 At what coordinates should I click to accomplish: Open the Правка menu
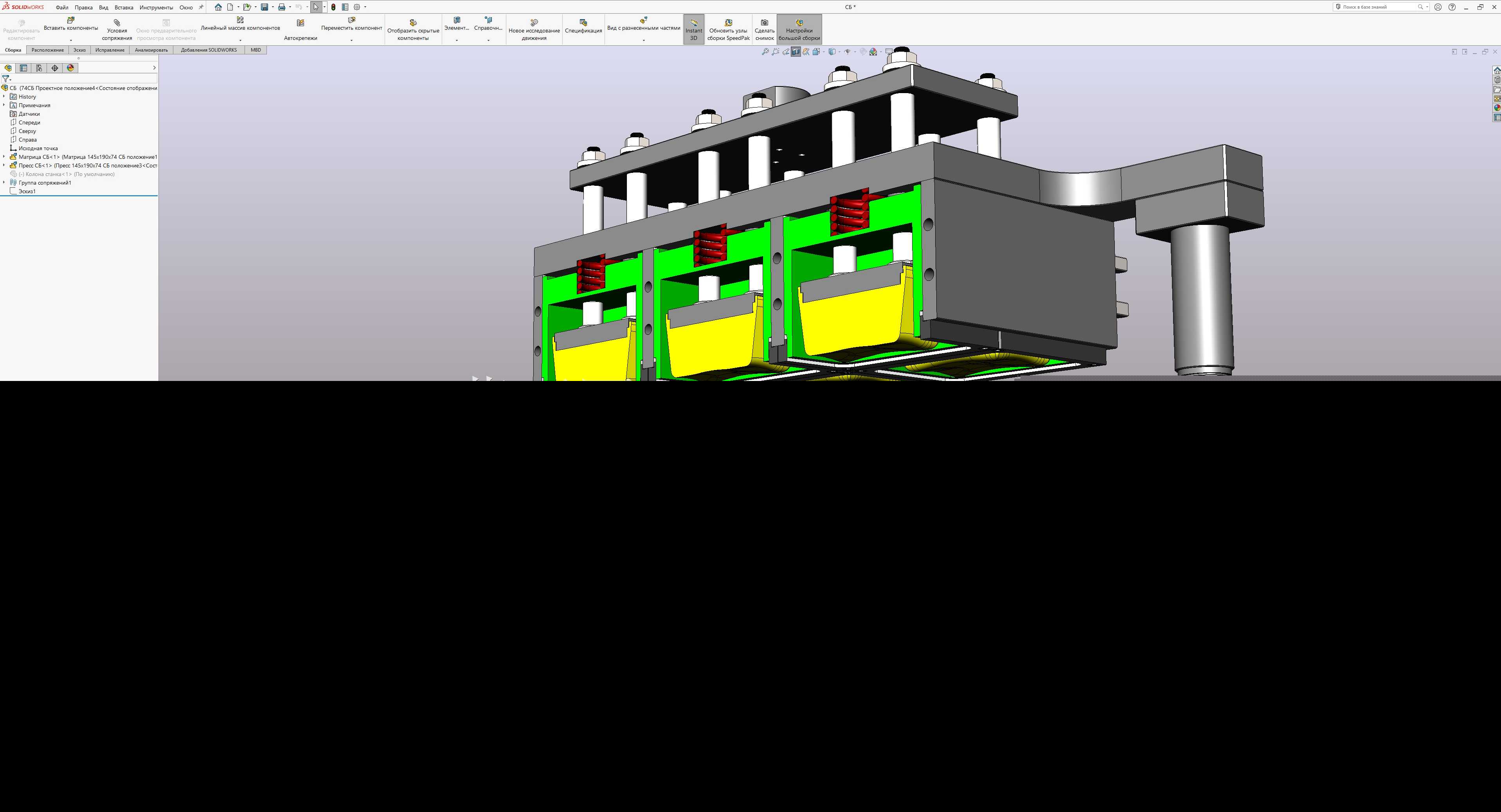click(83, 7)
